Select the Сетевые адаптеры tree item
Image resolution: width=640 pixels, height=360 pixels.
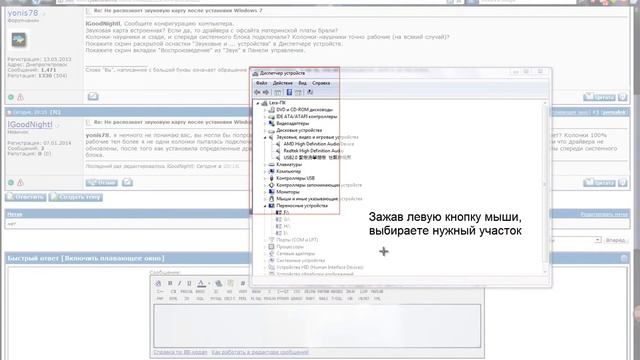(295, 254)
